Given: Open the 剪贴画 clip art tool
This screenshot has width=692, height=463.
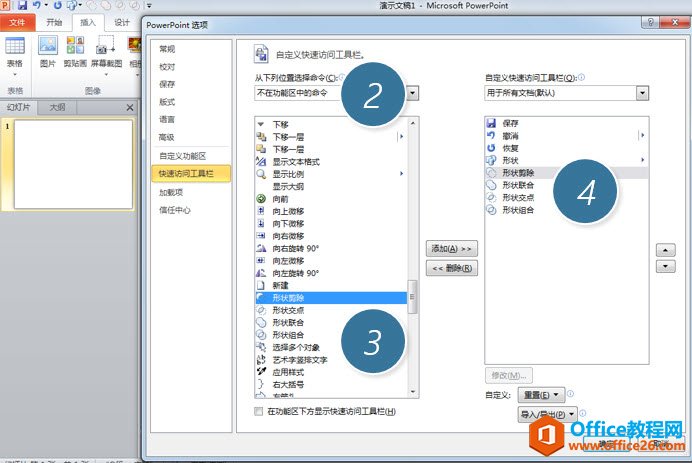Looking at the screenshot, I should pyautogui.click(x=75, y=53).
